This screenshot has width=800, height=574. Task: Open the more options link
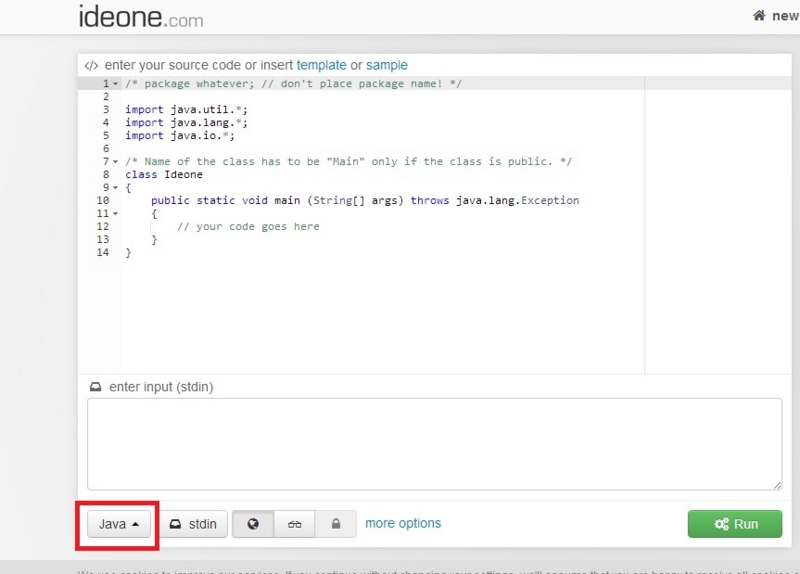(x=403, y=523)
